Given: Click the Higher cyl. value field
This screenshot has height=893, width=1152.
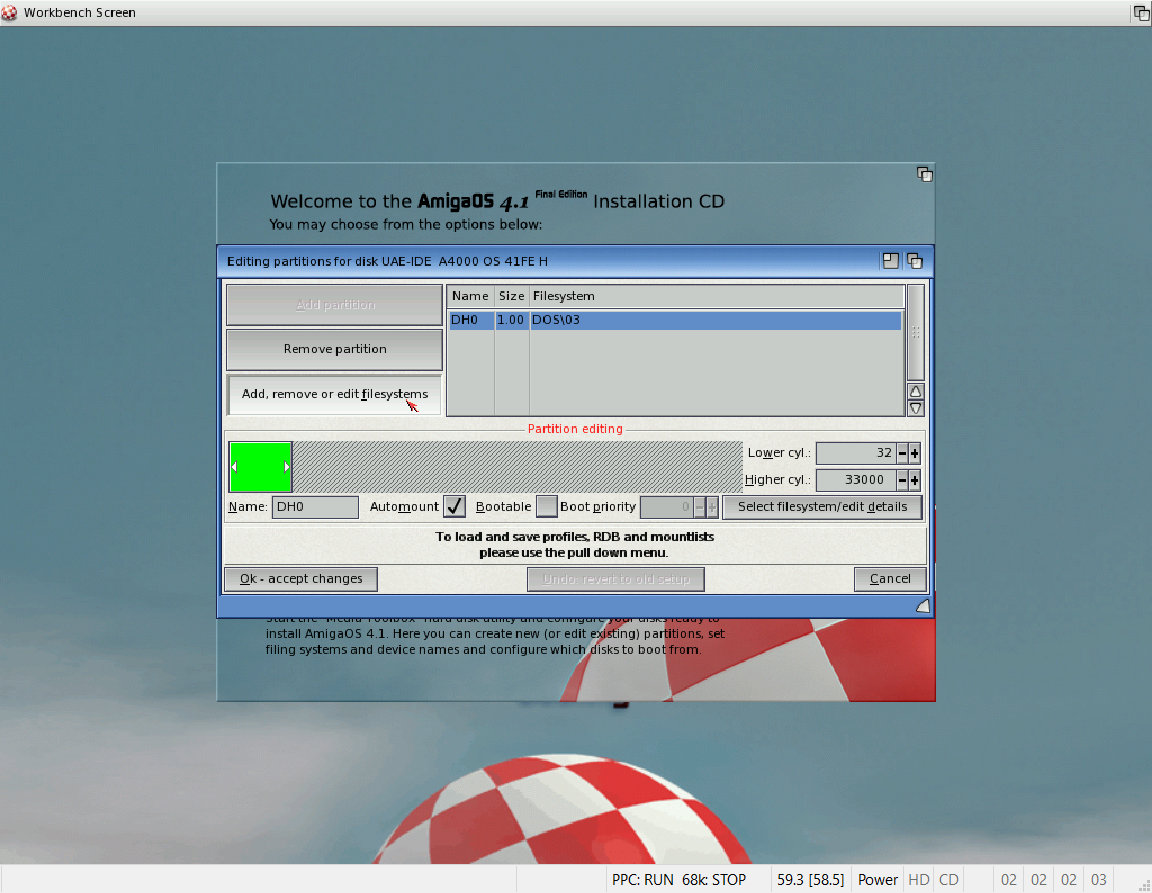Looking at the screenshot, I should 856,480.
